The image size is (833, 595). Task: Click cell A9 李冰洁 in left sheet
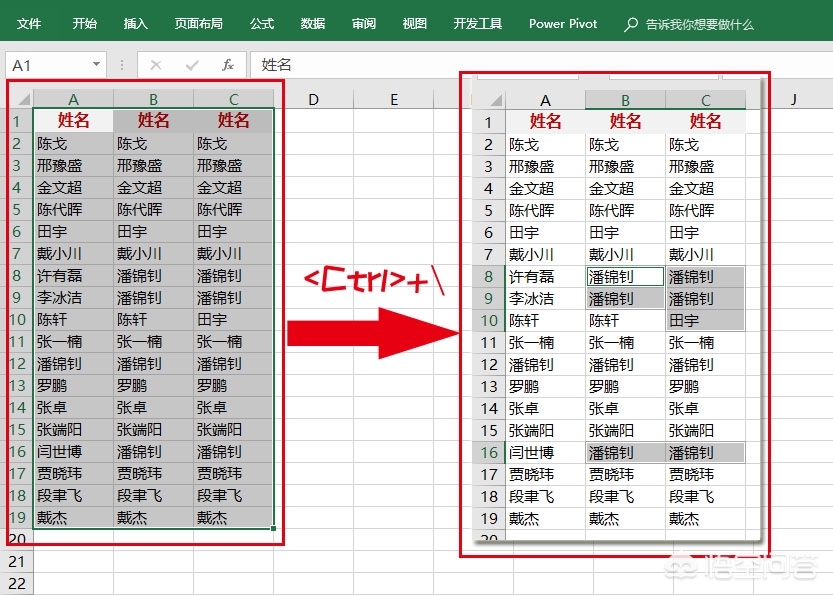coord(73,298)
